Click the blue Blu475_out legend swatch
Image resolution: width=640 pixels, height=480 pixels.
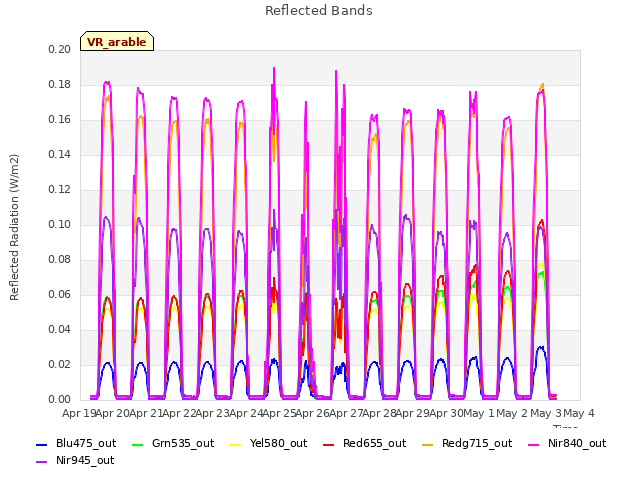pos(42,444)
